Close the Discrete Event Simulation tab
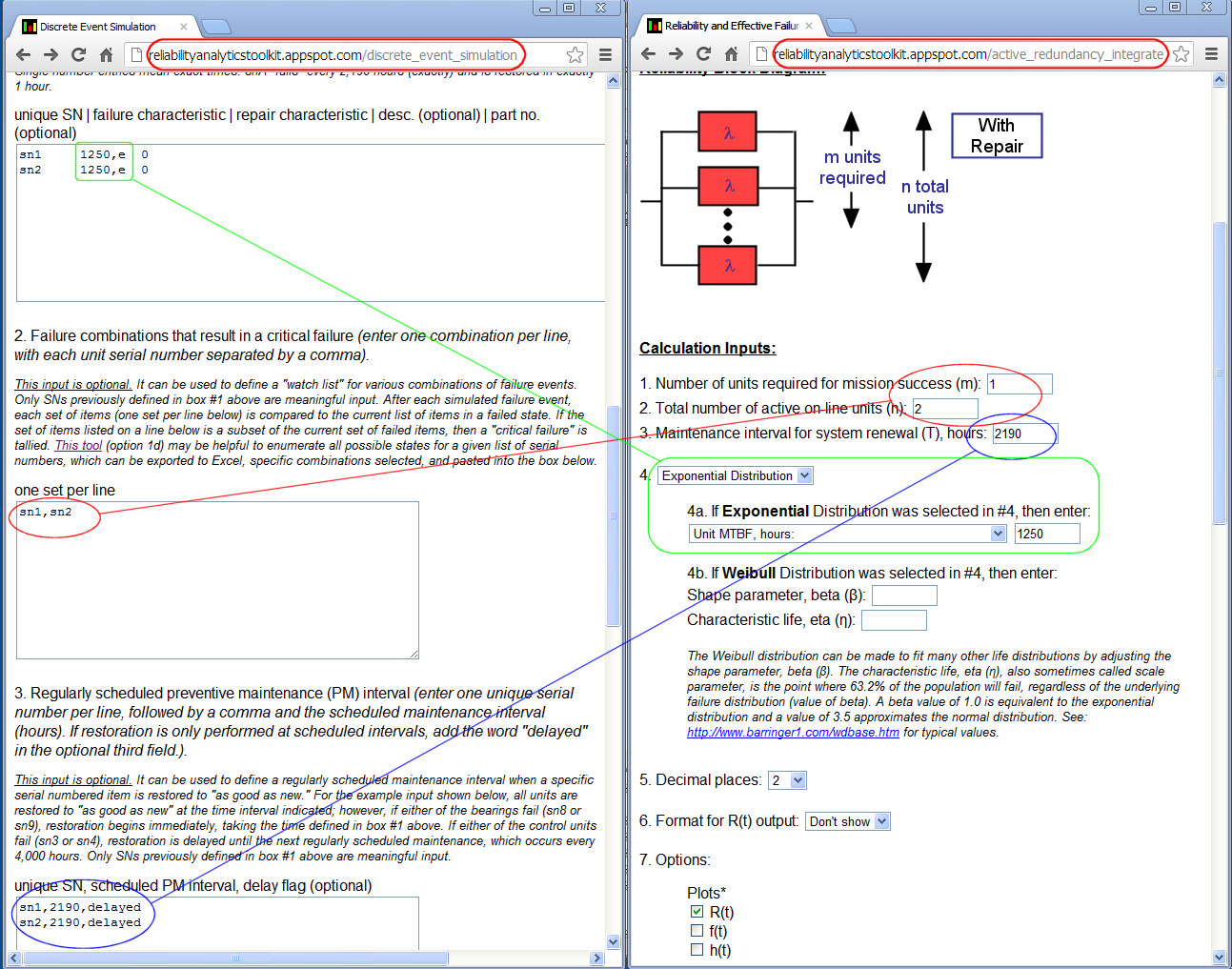Viewport: 1232px width, 969px height. [184, 27]
